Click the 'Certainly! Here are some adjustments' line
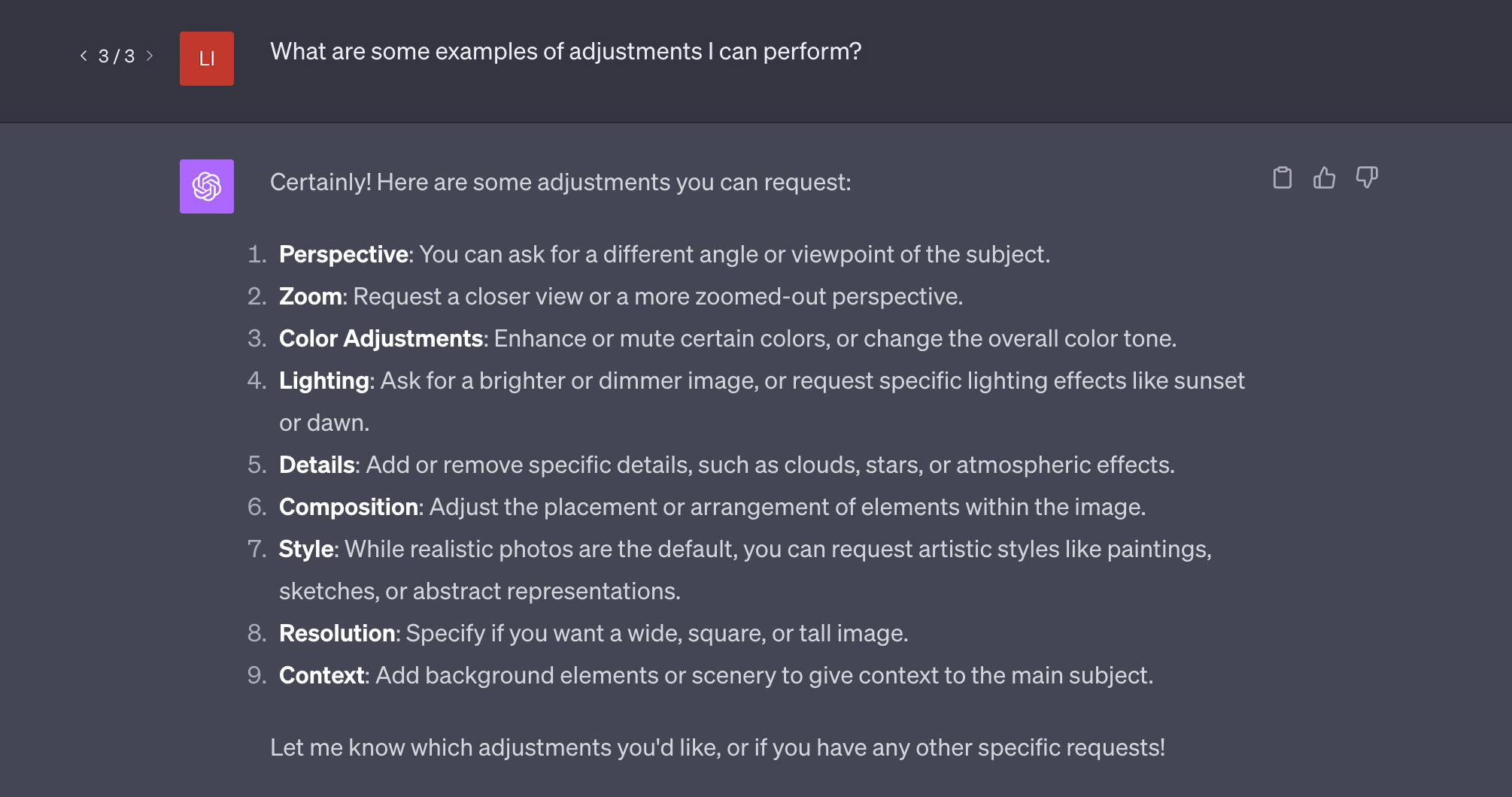The width and height of the screenshot is (1512, 797). [x=560, y=182]
